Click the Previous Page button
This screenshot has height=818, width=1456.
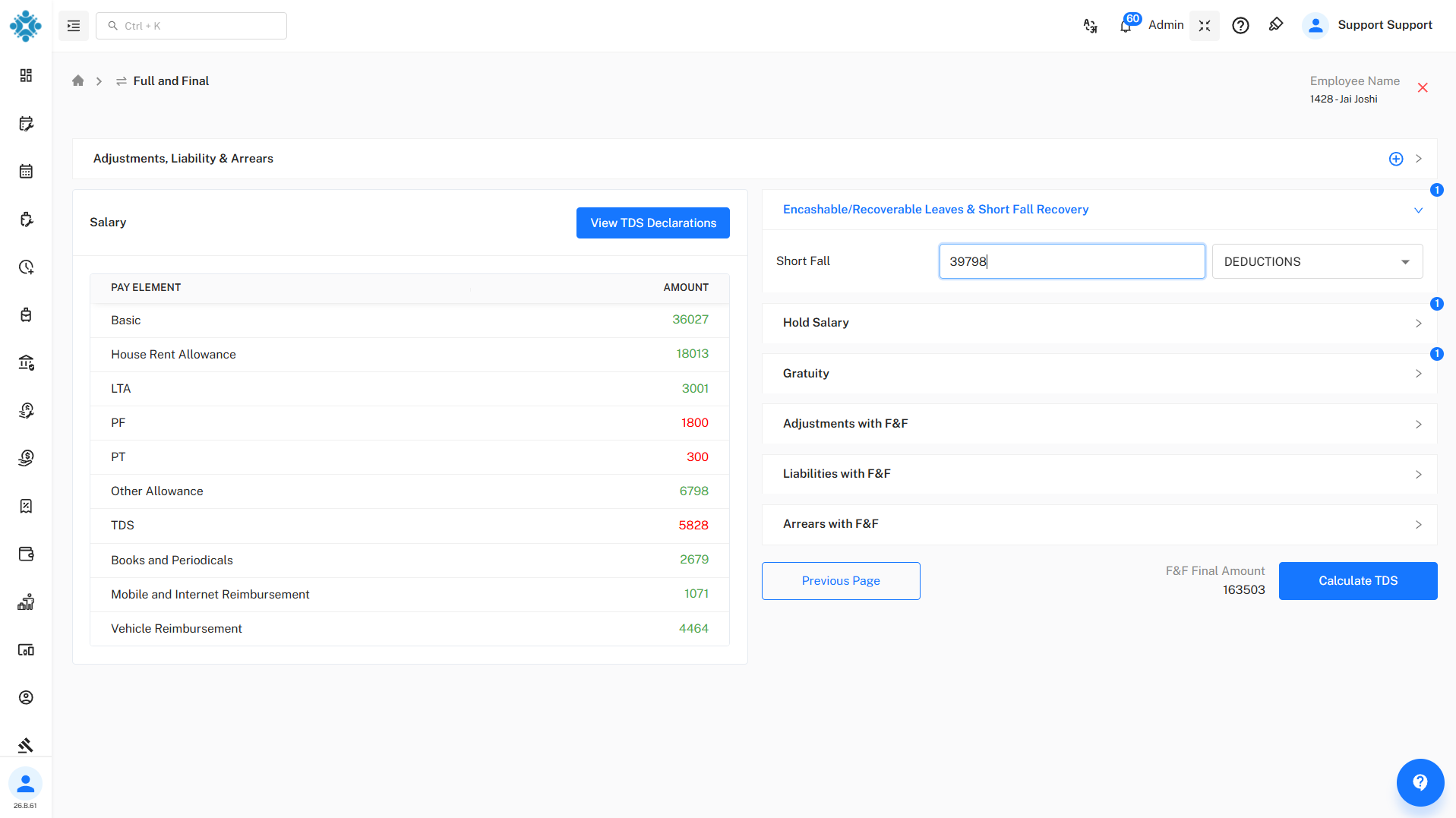point(841,581)
